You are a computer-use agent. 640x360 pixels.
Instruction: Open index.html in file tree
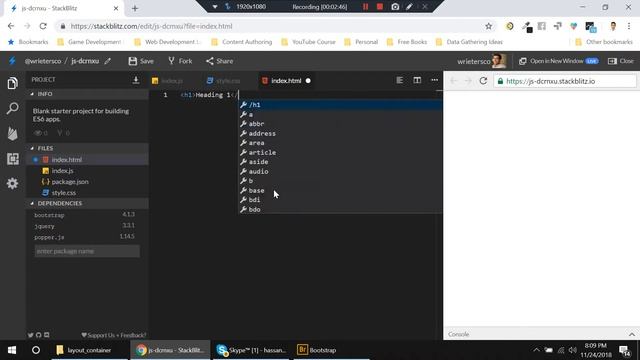[x=87, y=160]
